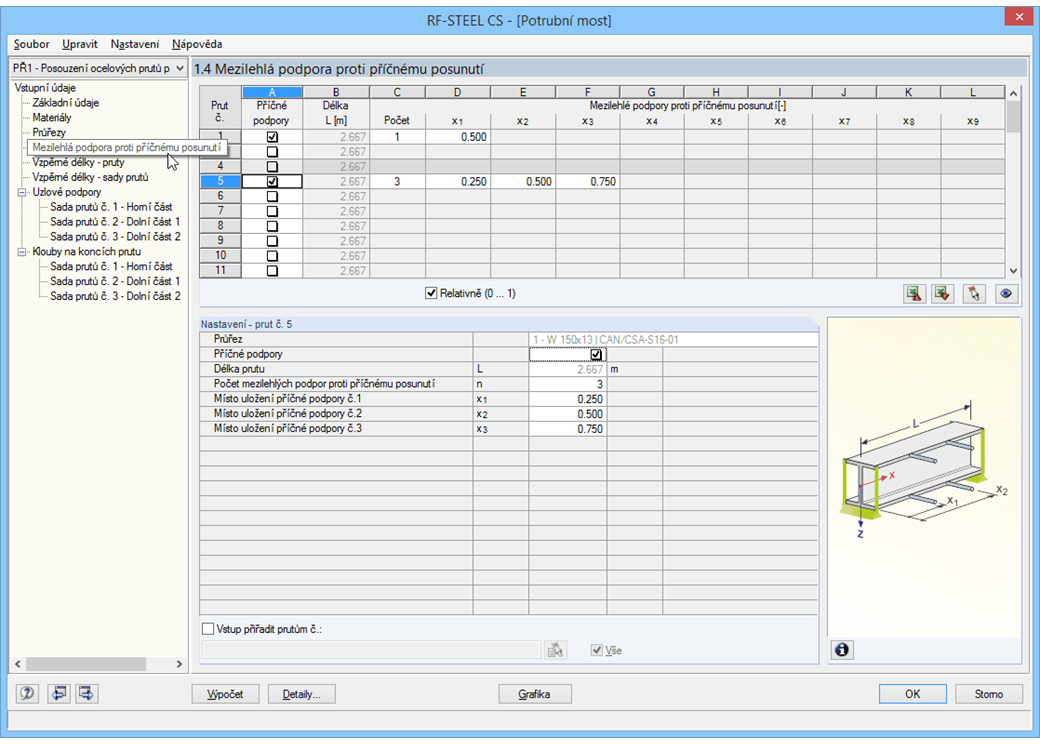Open the help icon at bottom left

pos(27,694)
